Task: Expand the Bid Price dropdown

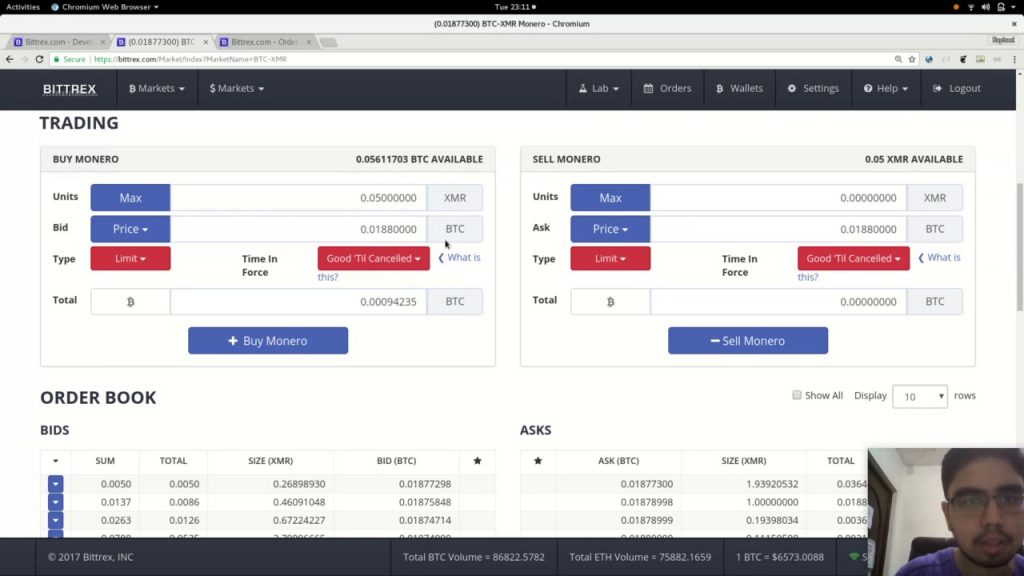Action: [131, 229]
